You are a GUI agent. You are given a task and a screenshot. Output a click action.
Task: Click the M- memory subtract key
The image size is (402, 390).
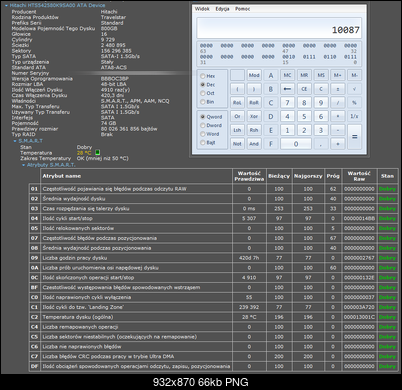(x=354, y=75)
